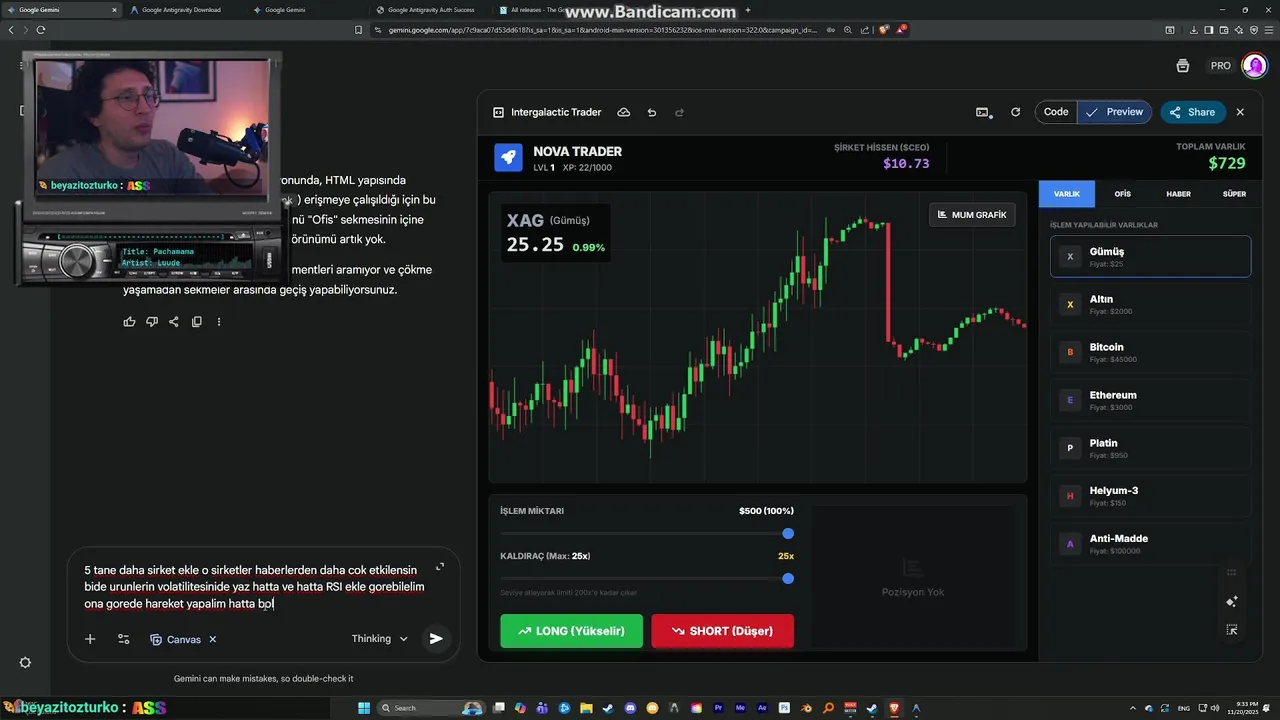Open a new browser tab
Viewport: 1280px width, 720px height.
[x=748, y=9]
